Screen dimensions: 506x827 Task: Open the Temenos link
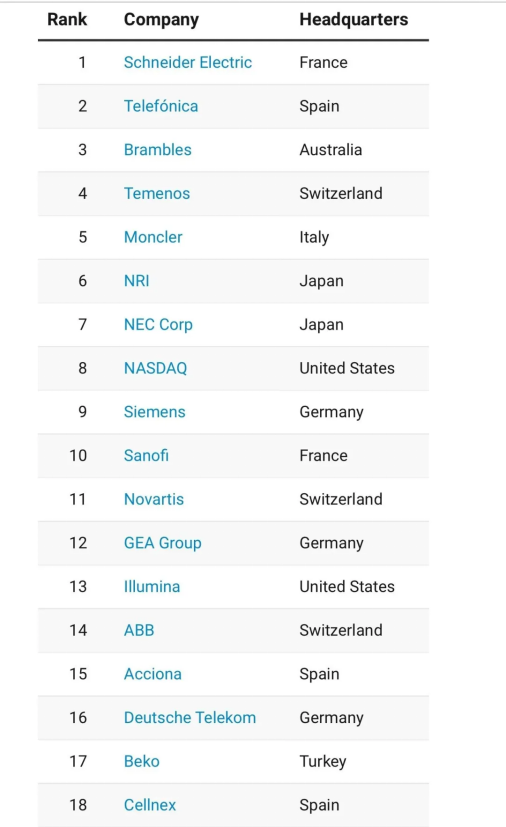pyautogui.click(x=157, y=194)
